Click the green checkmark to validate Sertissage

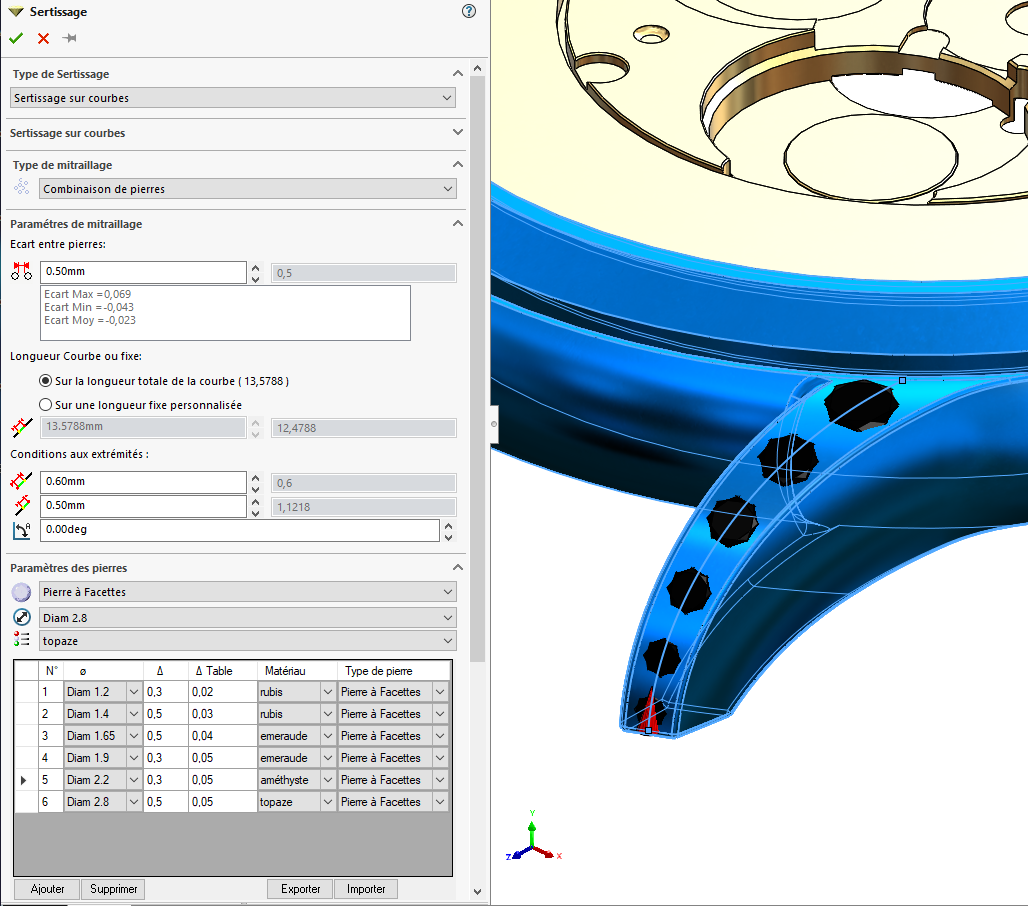[x=16, y=38]
